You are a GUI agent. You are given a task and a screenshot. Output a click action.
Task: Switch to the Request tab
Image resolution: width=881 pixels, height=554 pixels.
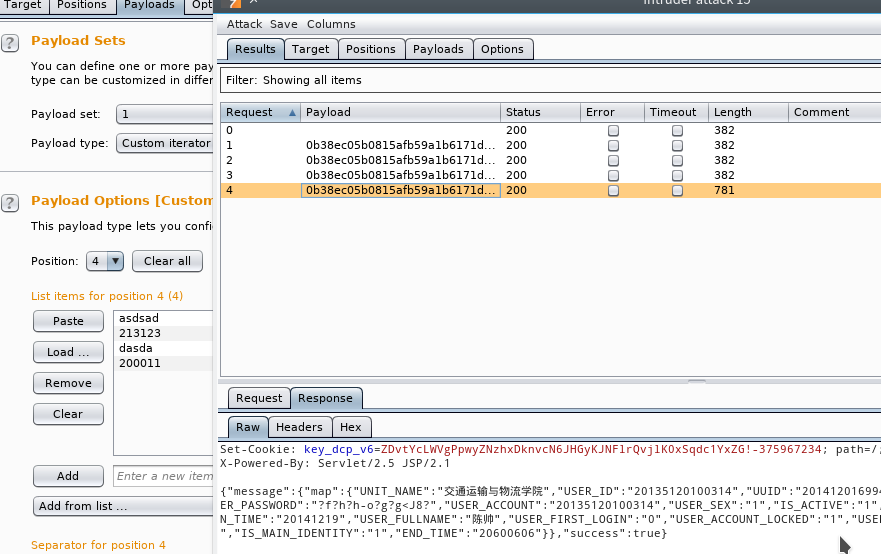259,398
